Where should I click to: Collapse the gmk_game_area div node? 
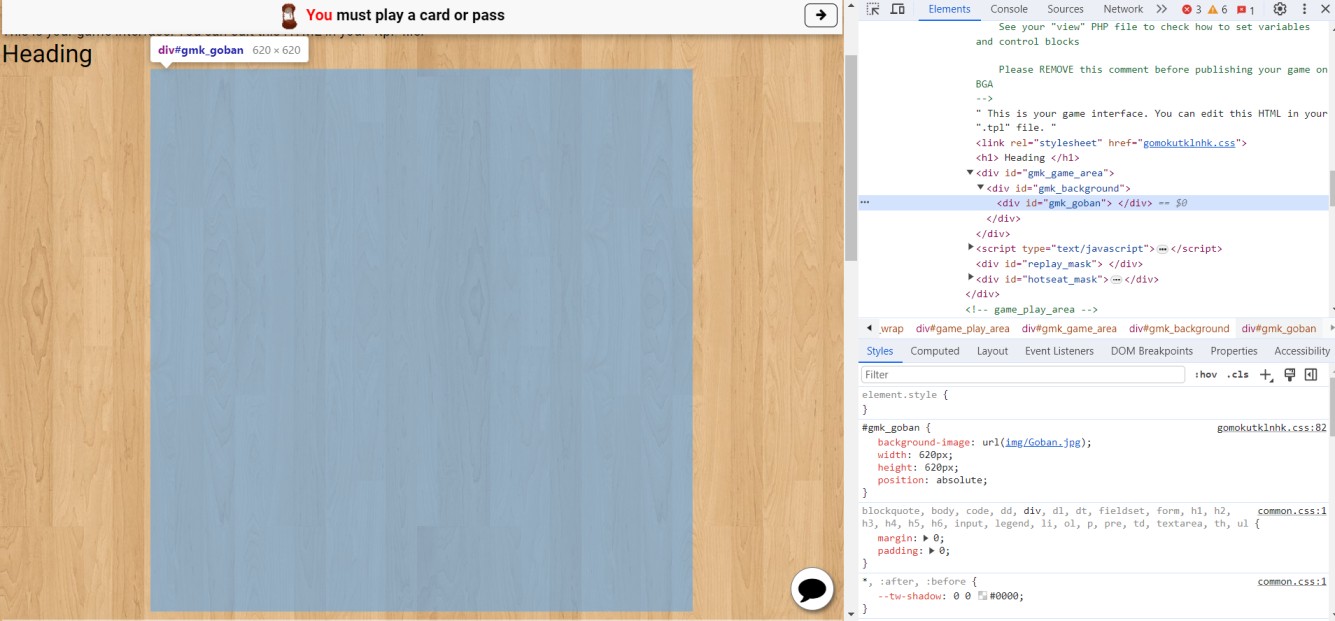tap(970, 173)
